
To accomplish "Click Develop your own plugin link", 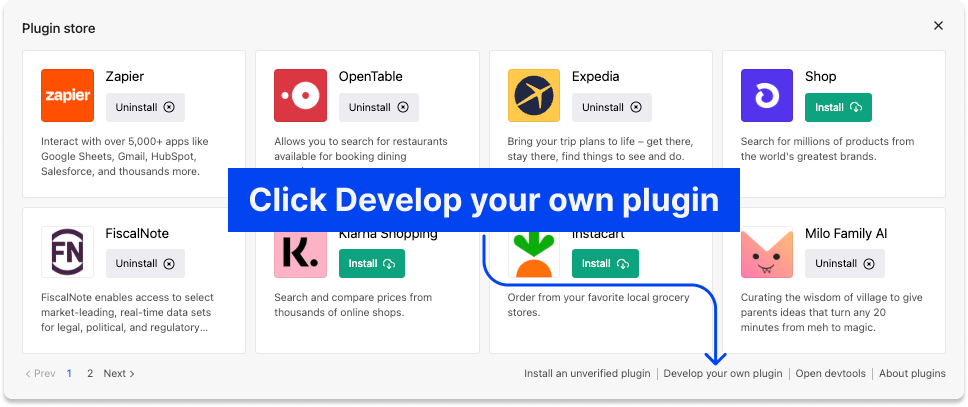I will pos(723,374).
